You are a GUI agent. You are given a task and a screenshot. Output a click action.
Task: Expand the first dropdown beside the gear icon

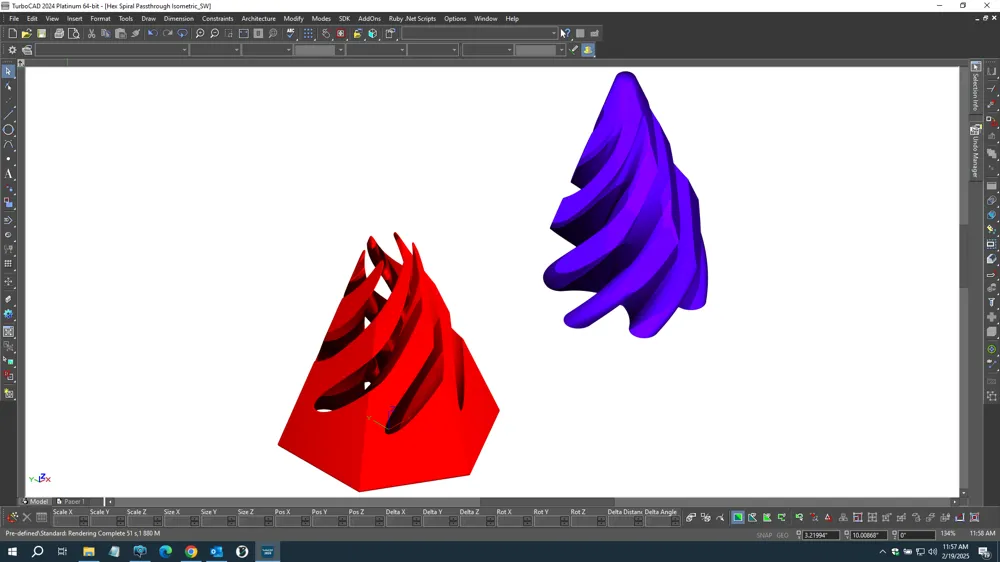tap(112, 50)
